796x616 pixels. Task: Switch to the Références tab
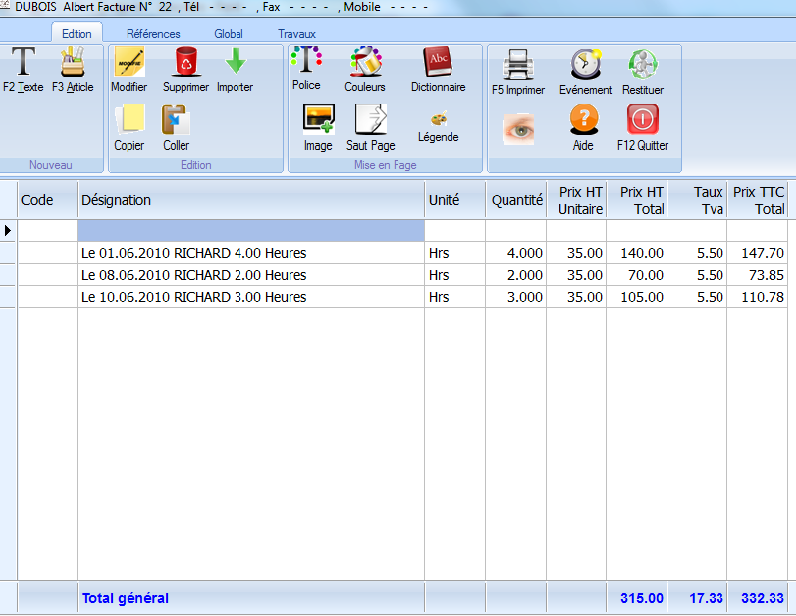[153, 34]
